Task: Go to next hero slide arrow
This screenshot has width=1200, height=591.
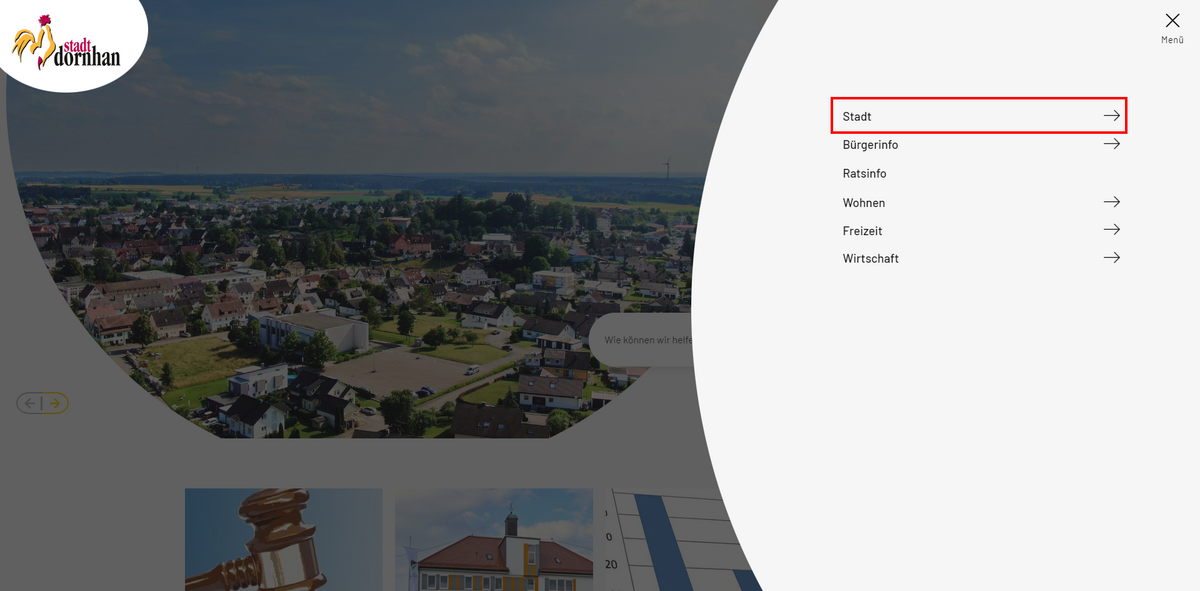Action: pos(55,404)
